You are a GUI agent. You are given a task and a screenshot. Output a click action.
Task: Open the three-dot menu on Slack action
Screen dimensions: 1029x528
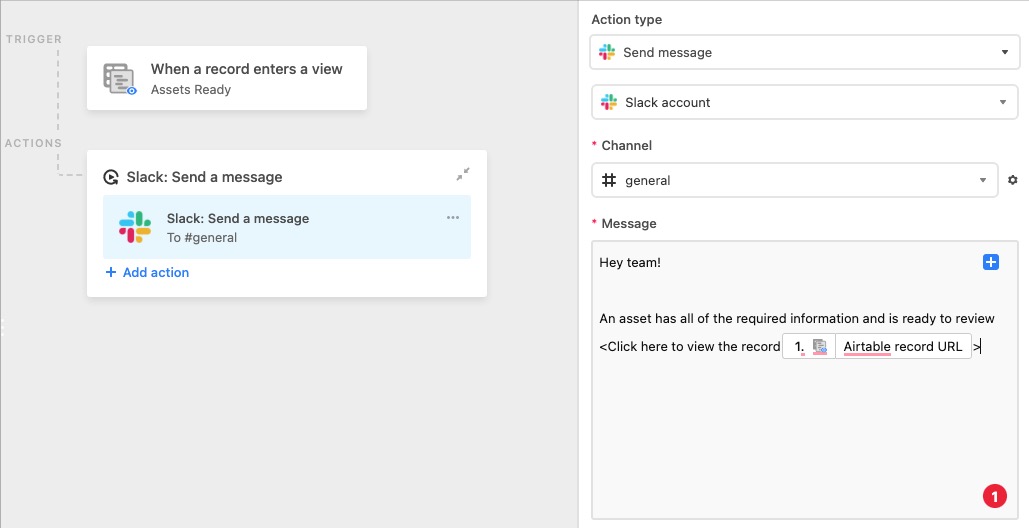[453, 218]
